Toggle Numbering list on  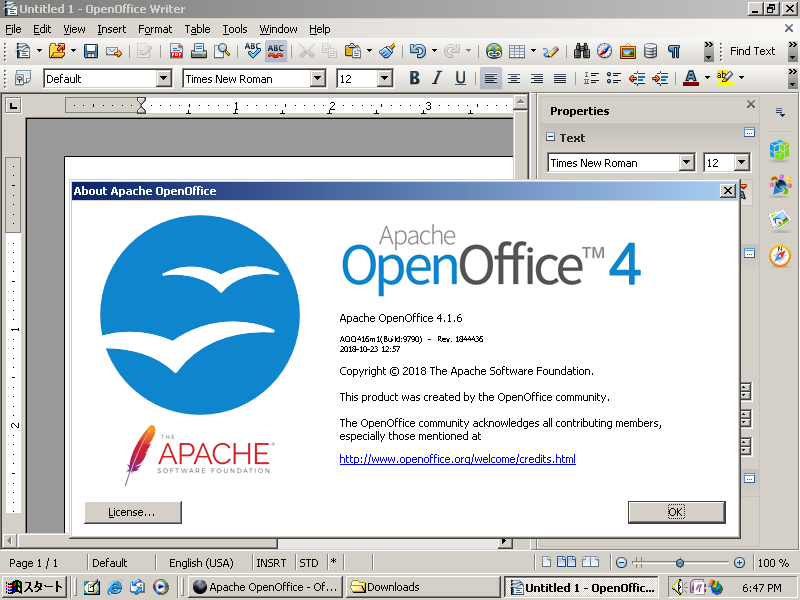[591, 78]
